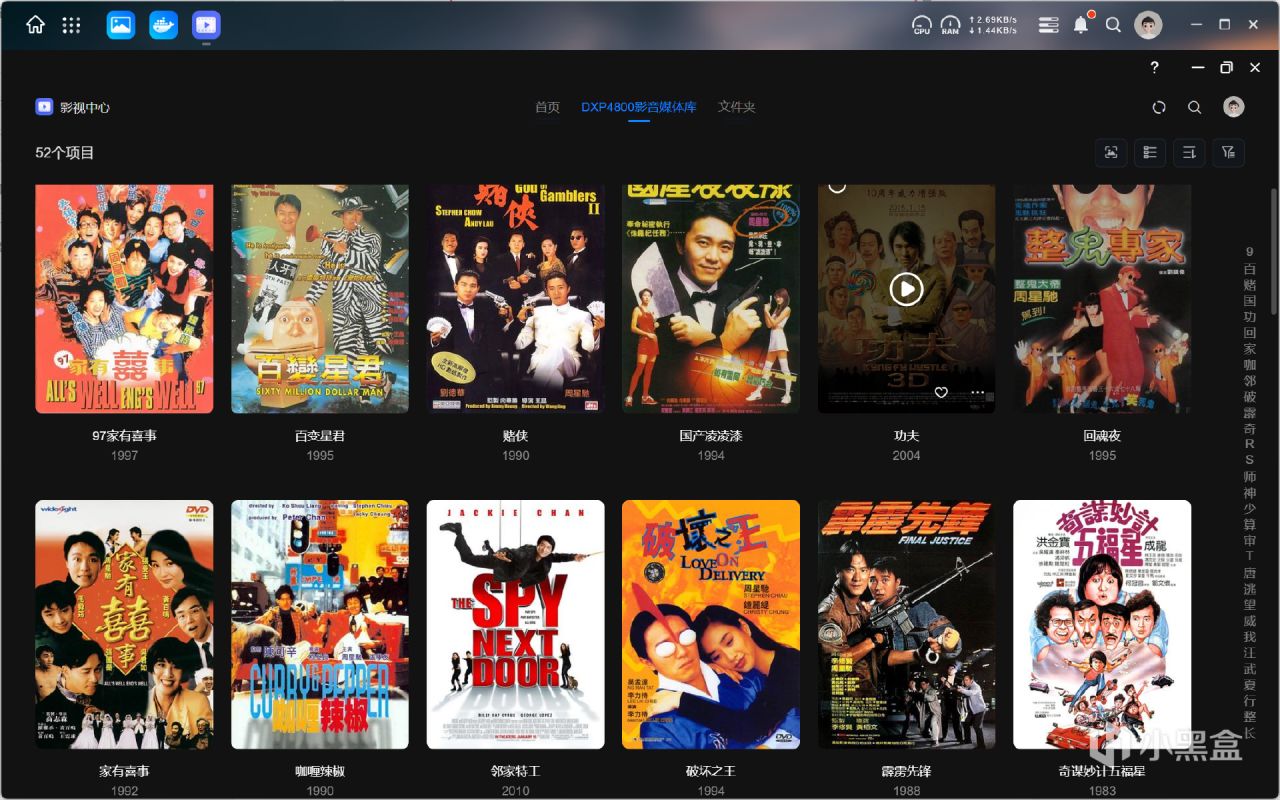Screen dimensions: 1280x800
Task: Open the 回魂夜 poster
Action: (x=1102, y=299)
